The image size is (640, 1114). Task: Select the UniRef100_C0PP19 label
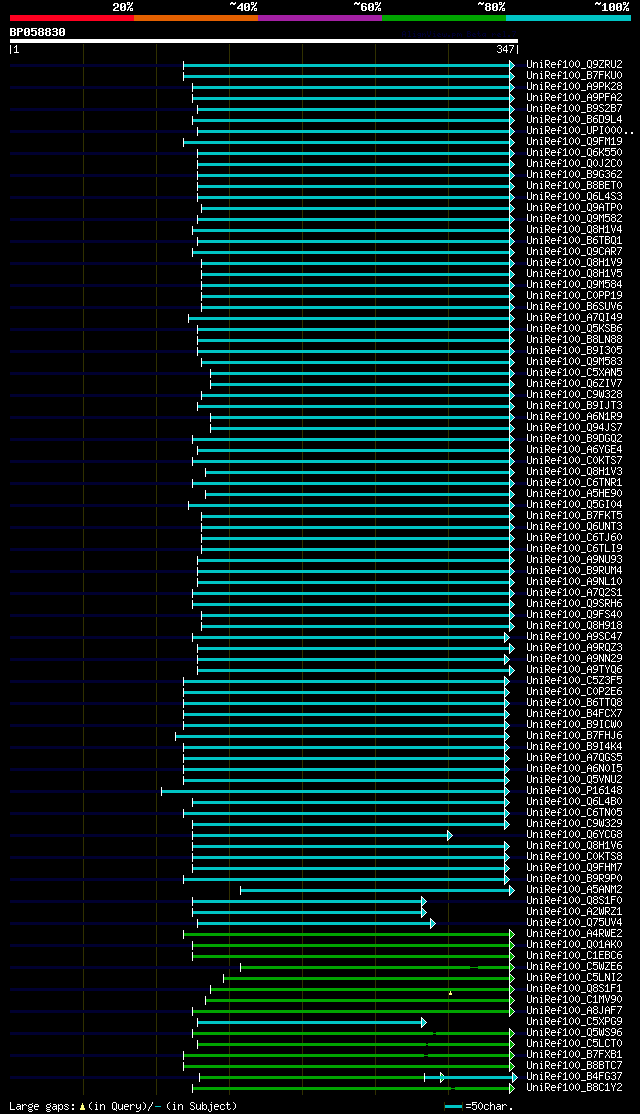point(574,296)
